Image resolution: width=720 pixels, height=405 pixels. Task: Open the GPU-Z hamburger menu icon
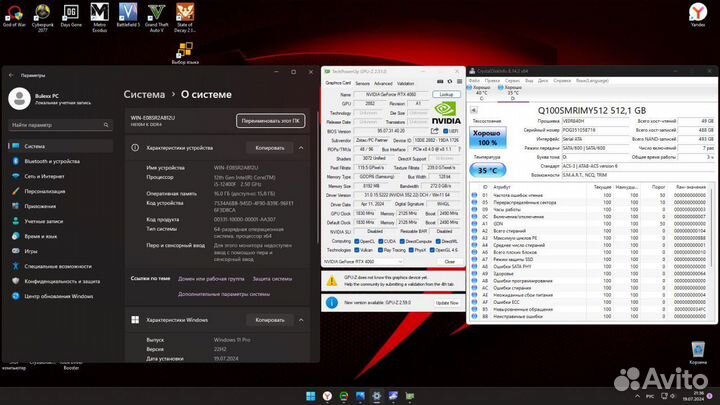click(x=459, y=82)
